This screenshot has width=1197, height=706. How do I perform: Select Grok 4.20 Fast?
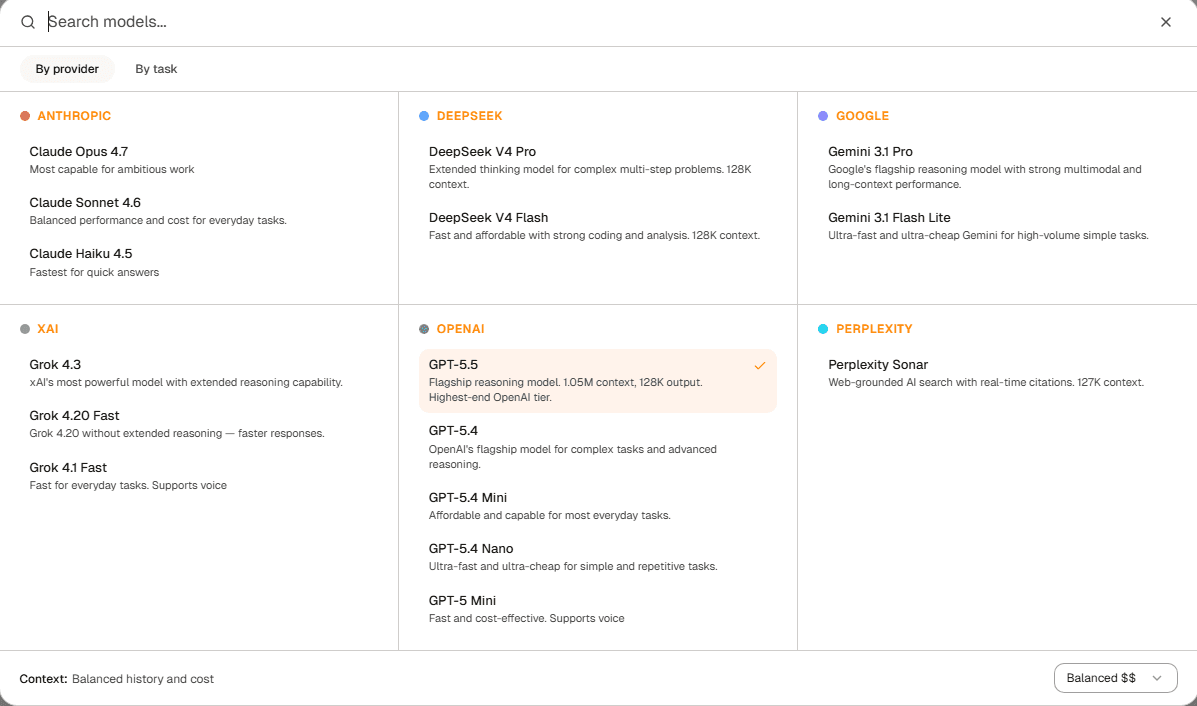(x=199, y=424)
